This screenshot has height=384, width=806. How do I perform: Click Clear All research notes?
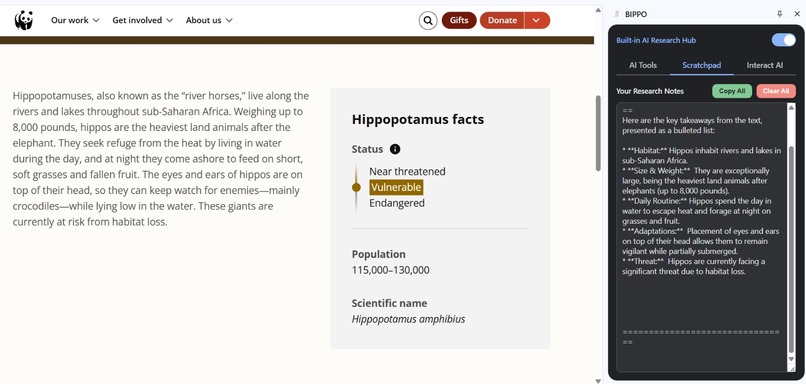[776, 91]
